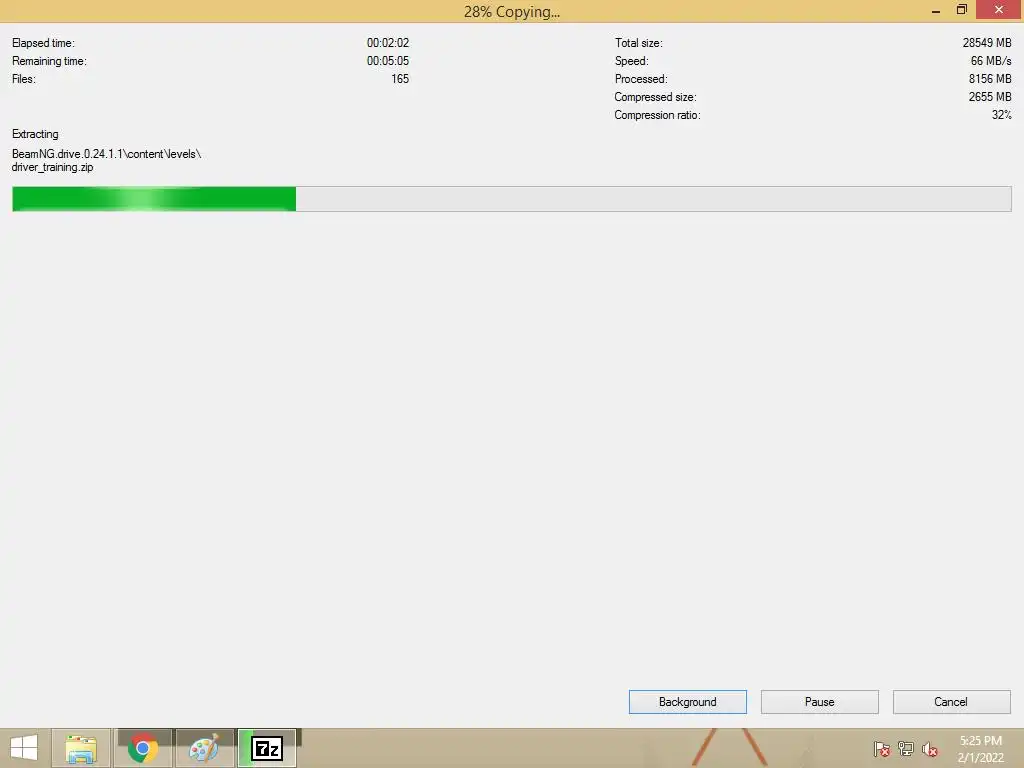
Task: Select the total size 28549 MB
Action: [987, 43]
